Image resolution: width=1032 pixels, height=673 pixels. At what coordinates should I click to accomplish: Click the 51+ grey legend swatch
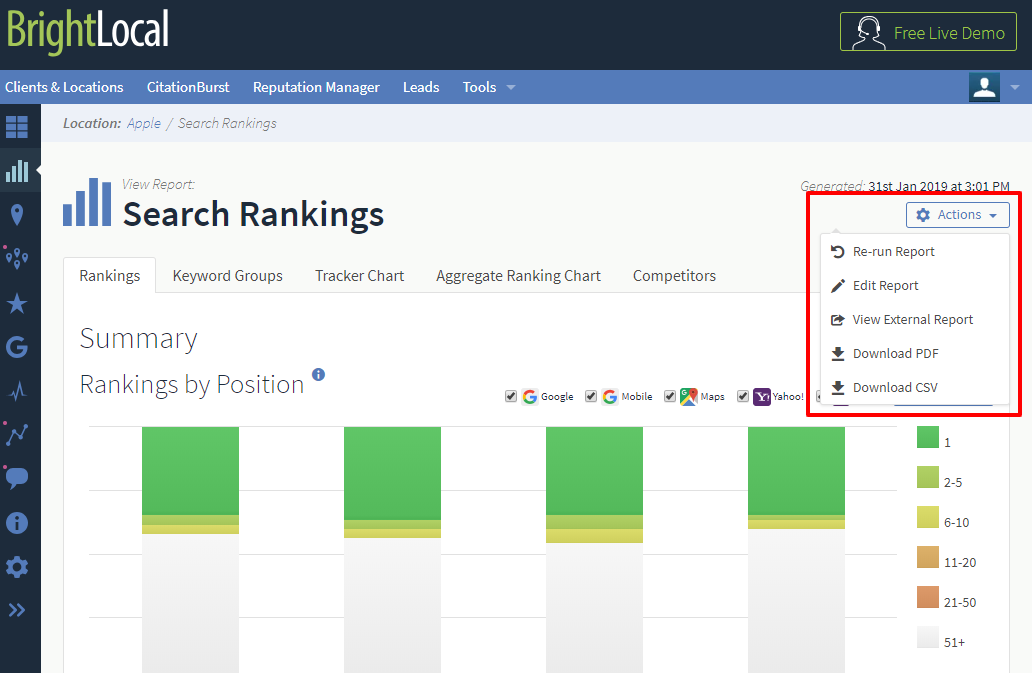(x=928, y=637)
